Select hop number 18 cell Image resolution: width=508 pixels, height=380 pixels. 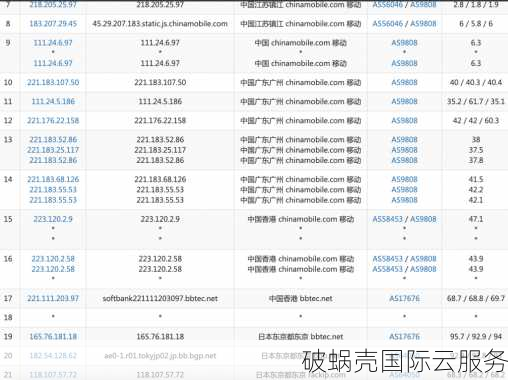pyautogui.click(x=8, y=317)
